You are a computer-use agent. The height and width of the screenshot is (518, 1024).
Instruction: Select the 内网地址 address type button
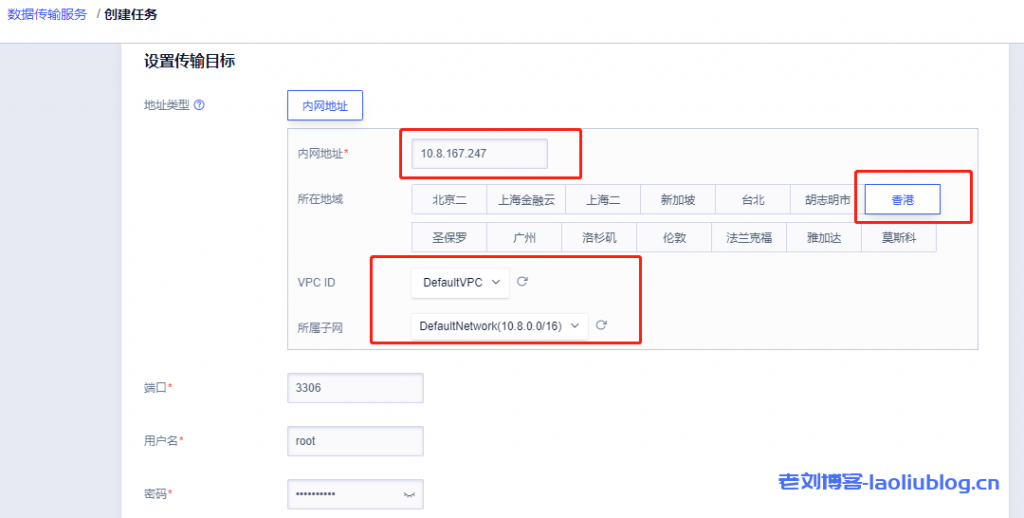325,105
